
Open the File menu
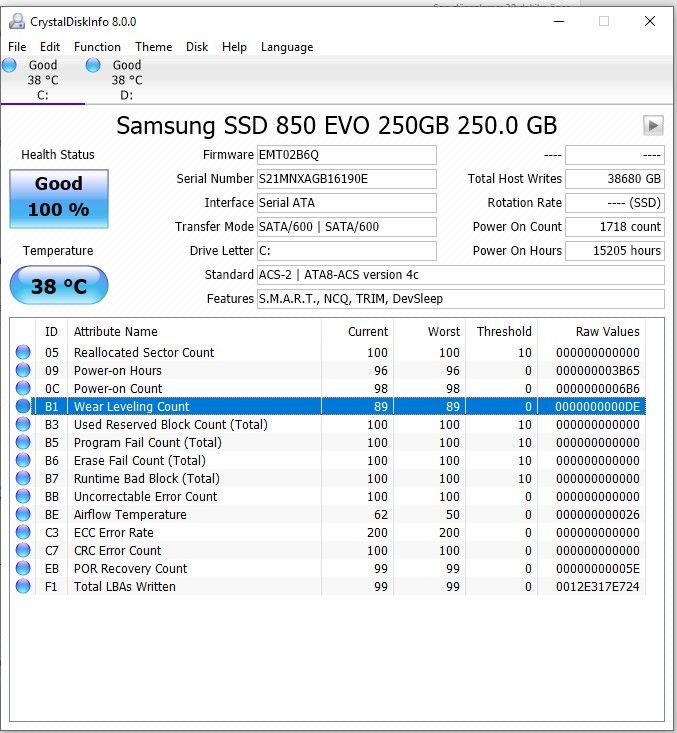17,47
